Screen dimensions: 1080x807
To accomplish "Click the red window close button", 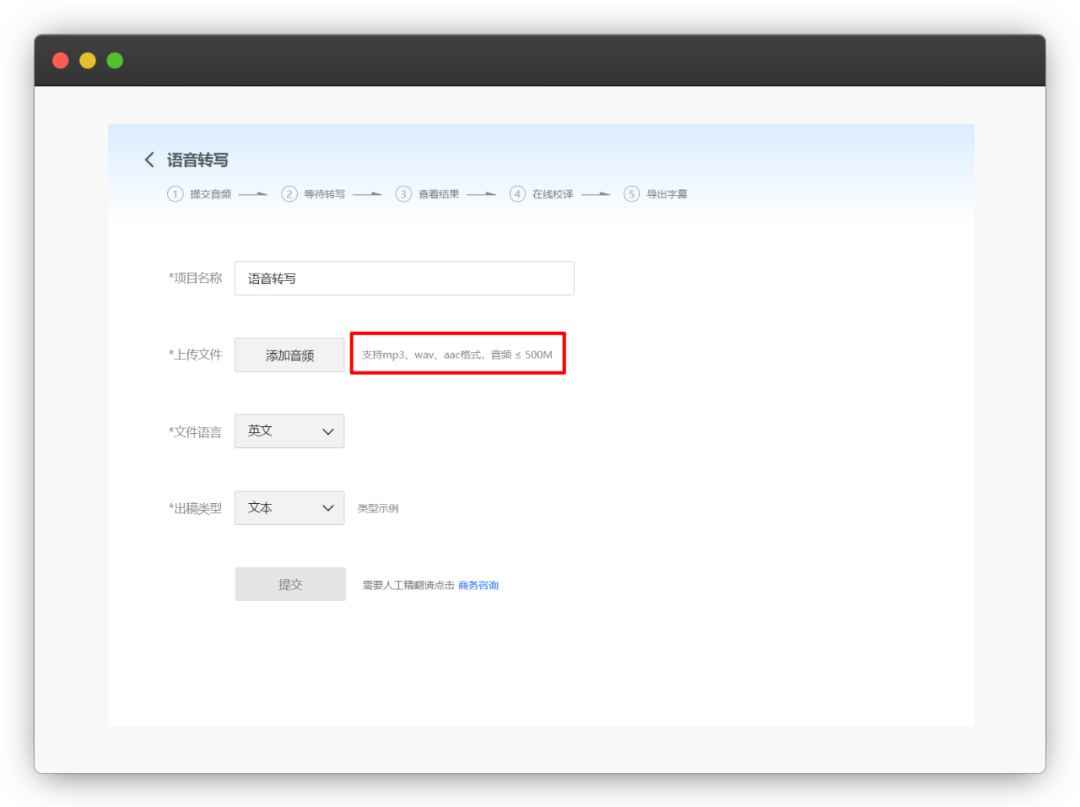I will point(61,61).
